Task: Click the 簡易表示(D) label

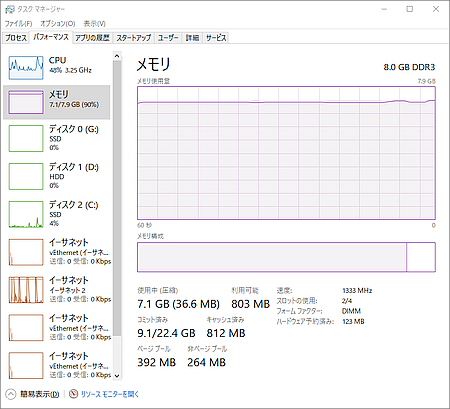Action: pos(40,394)
